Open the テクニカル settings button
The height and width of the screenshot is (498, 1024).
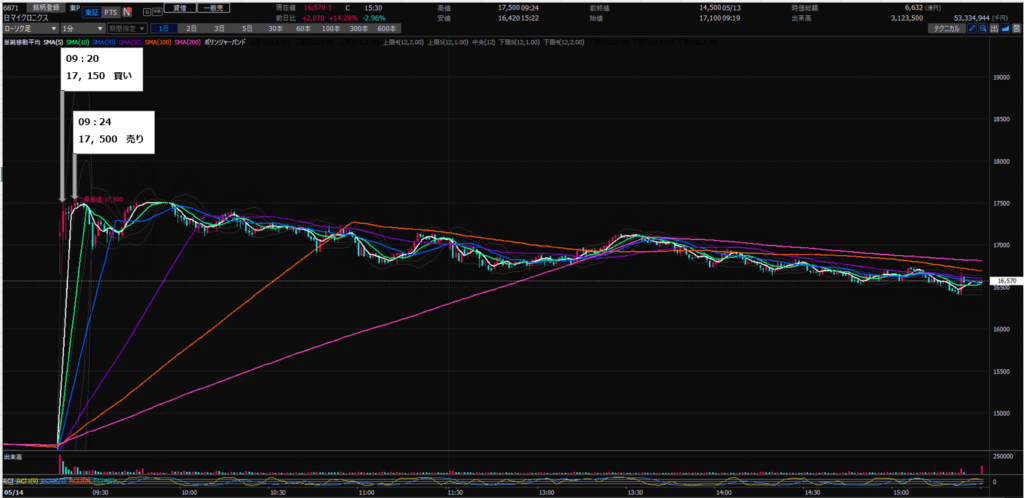(946, 29)
